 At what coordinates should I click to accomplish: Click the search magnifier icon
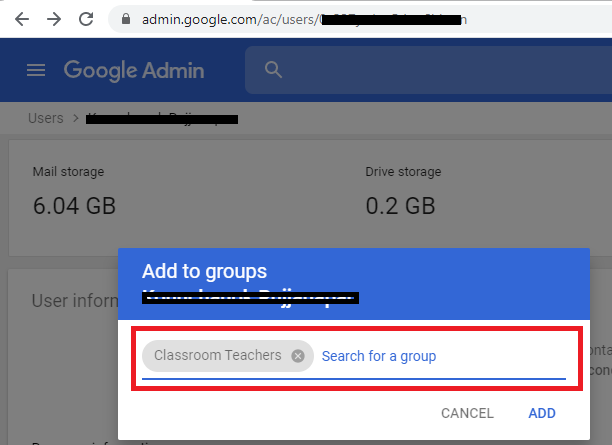click(x=273, y=70)
